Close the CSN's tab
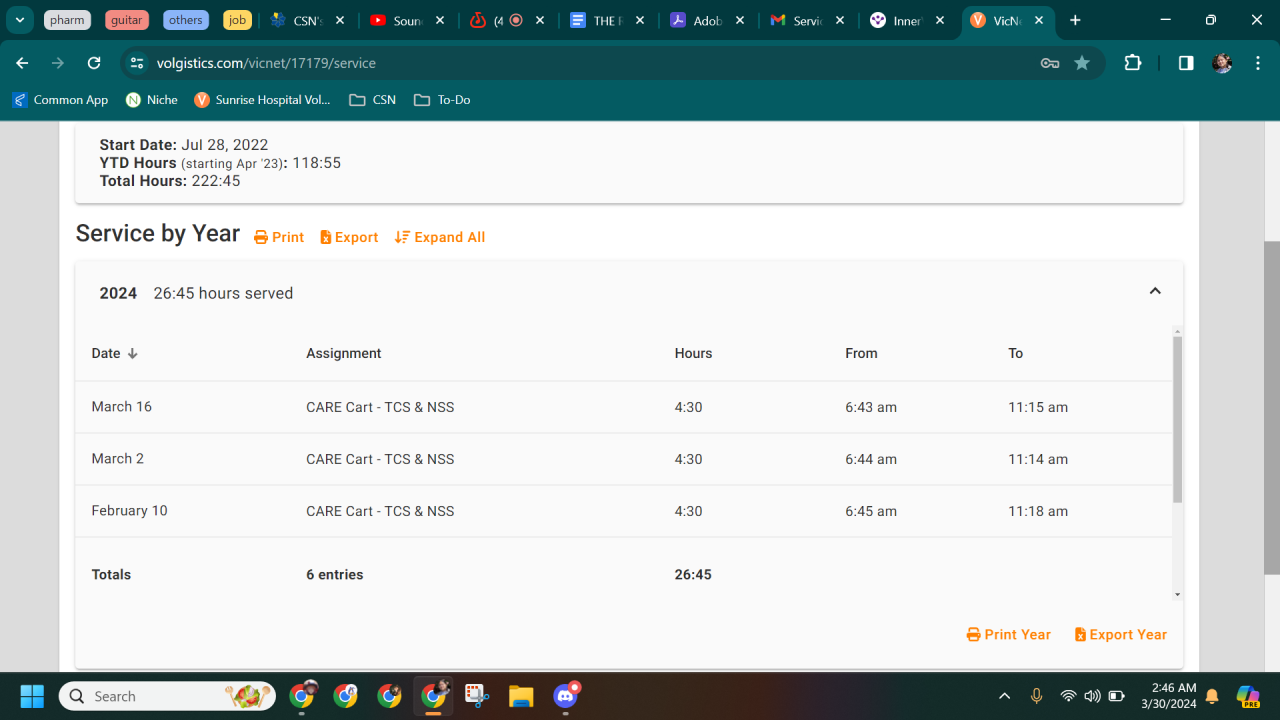Screen dimensions: 1280x720 point(341,20)
